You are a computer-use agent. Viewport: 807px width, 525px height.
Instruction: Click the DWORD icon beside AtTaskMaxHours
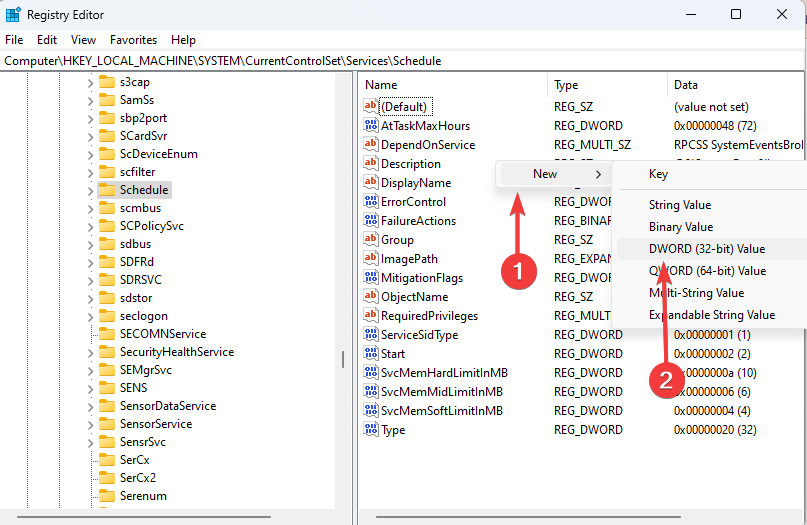[371, 125]
